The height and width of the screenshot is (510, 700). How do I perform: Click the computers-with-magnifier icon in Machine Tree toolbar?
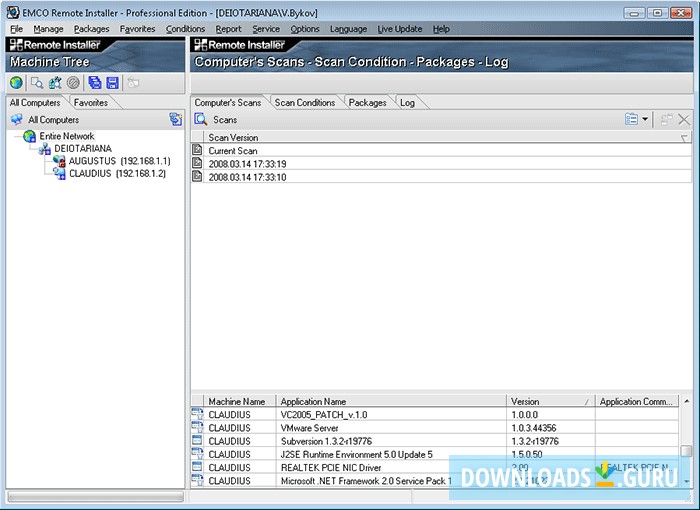55,83
